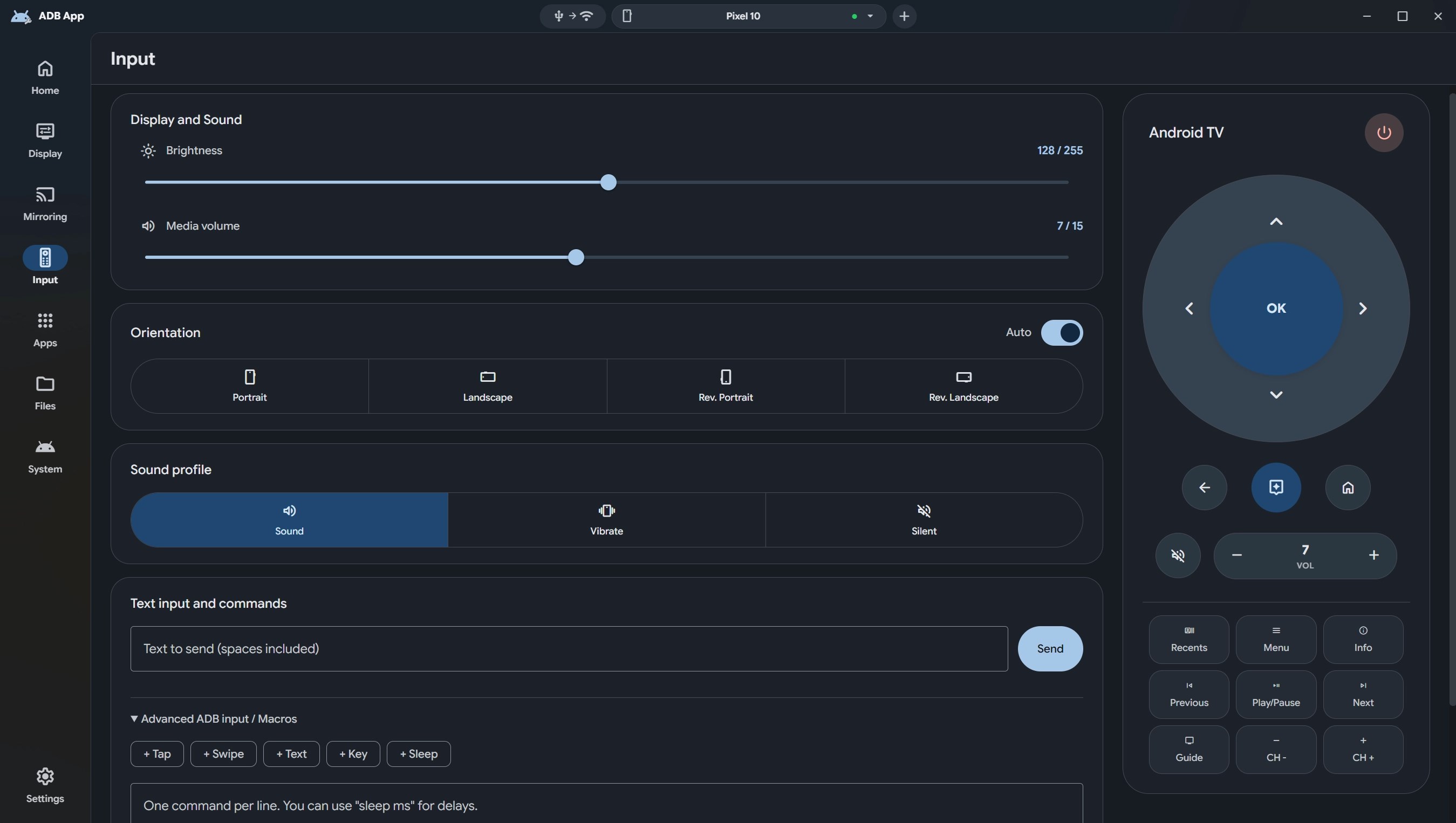
Task: Click the Recents remote button
Action: coord(1188,639)
